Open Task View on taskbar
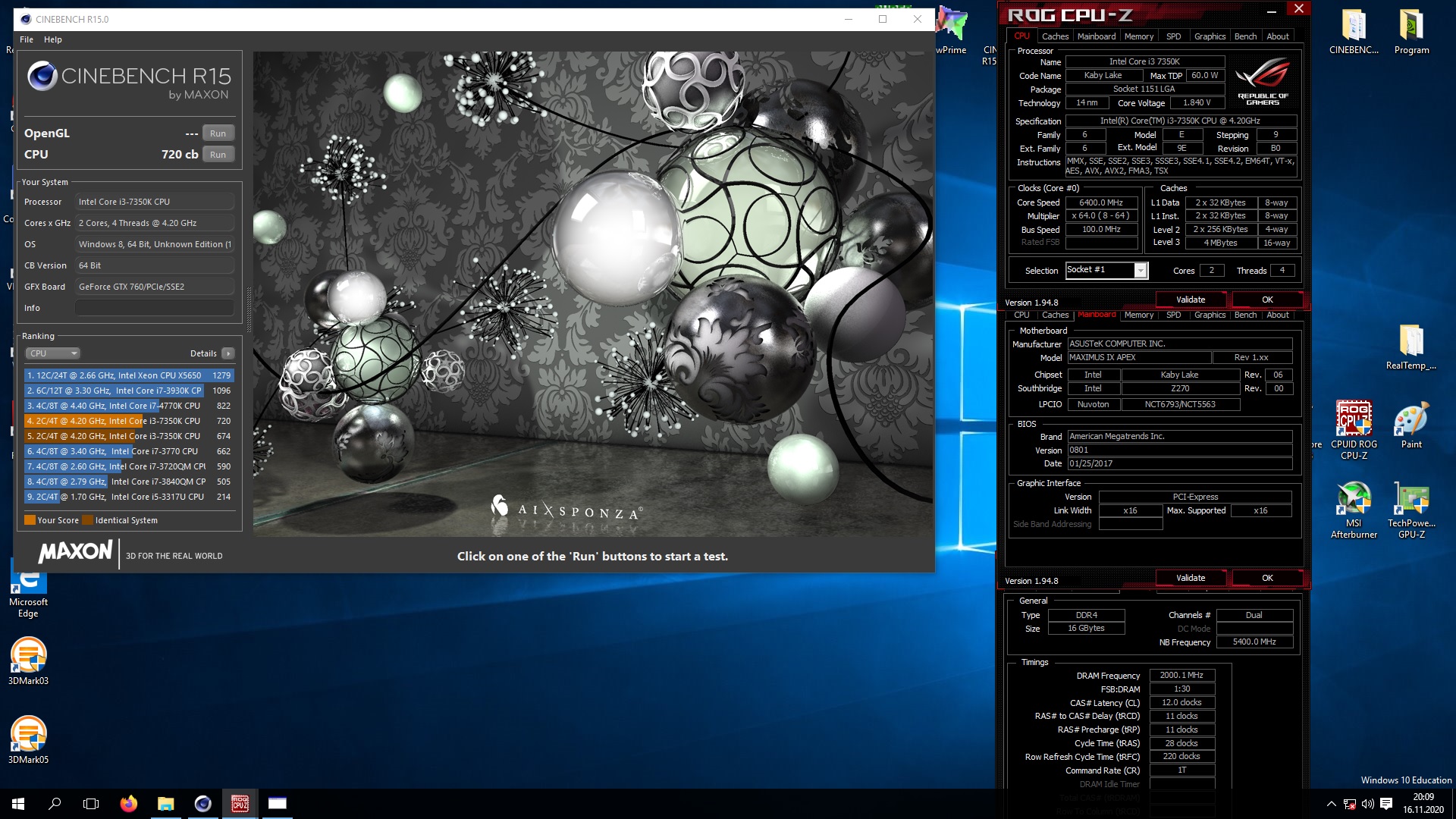Screen dimensions: 1456x819 (91, 804)
